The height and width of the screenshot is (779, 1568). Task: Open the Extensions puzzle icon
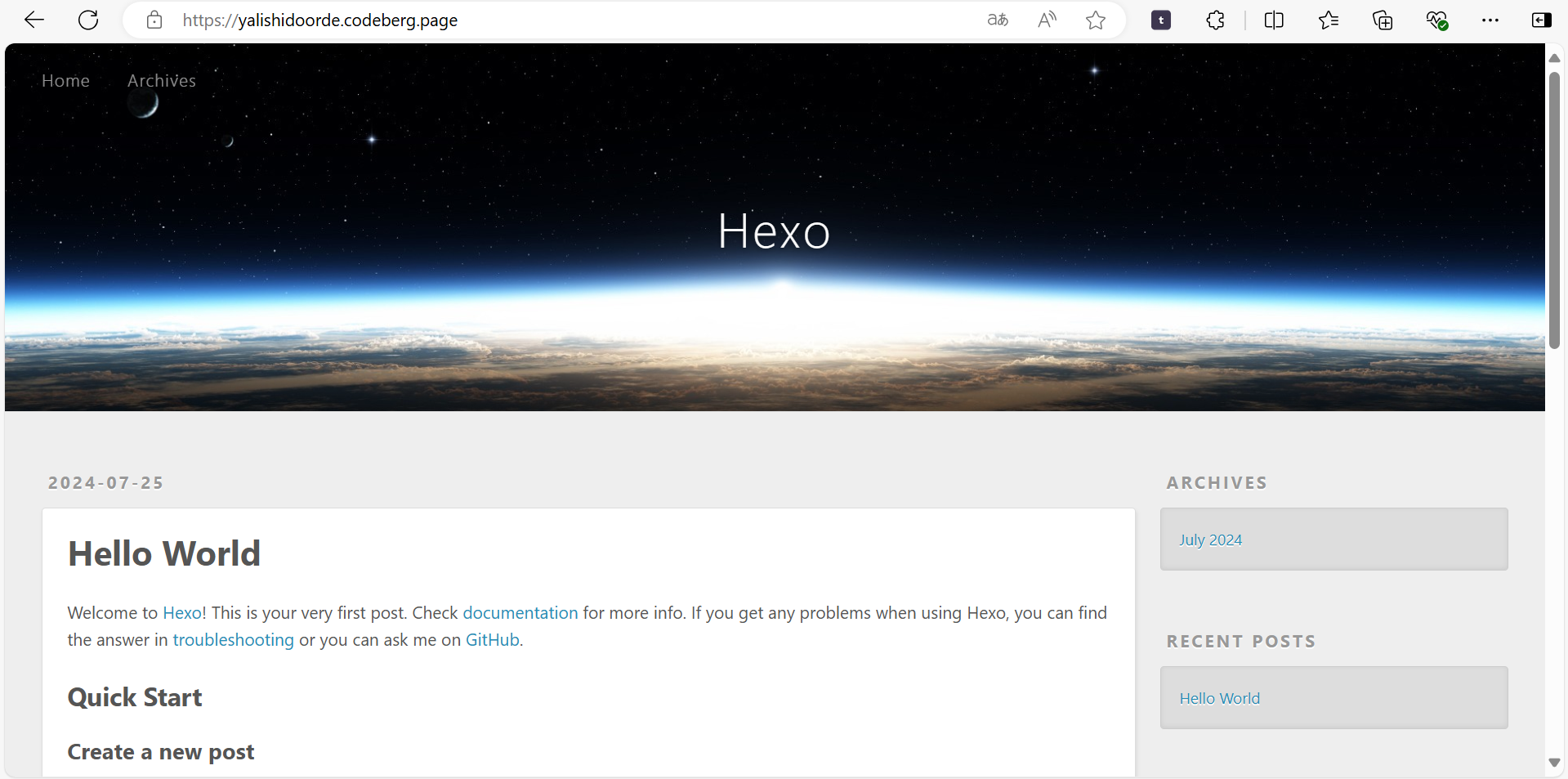click(1215, 20)
